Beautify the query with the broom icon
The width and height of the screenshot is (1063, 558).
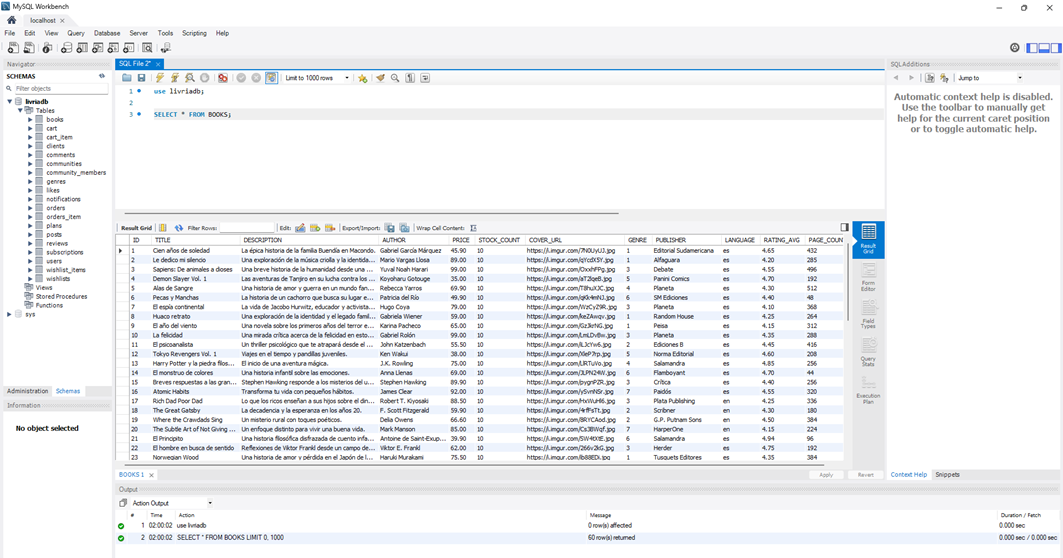click(x=380, y=78)
